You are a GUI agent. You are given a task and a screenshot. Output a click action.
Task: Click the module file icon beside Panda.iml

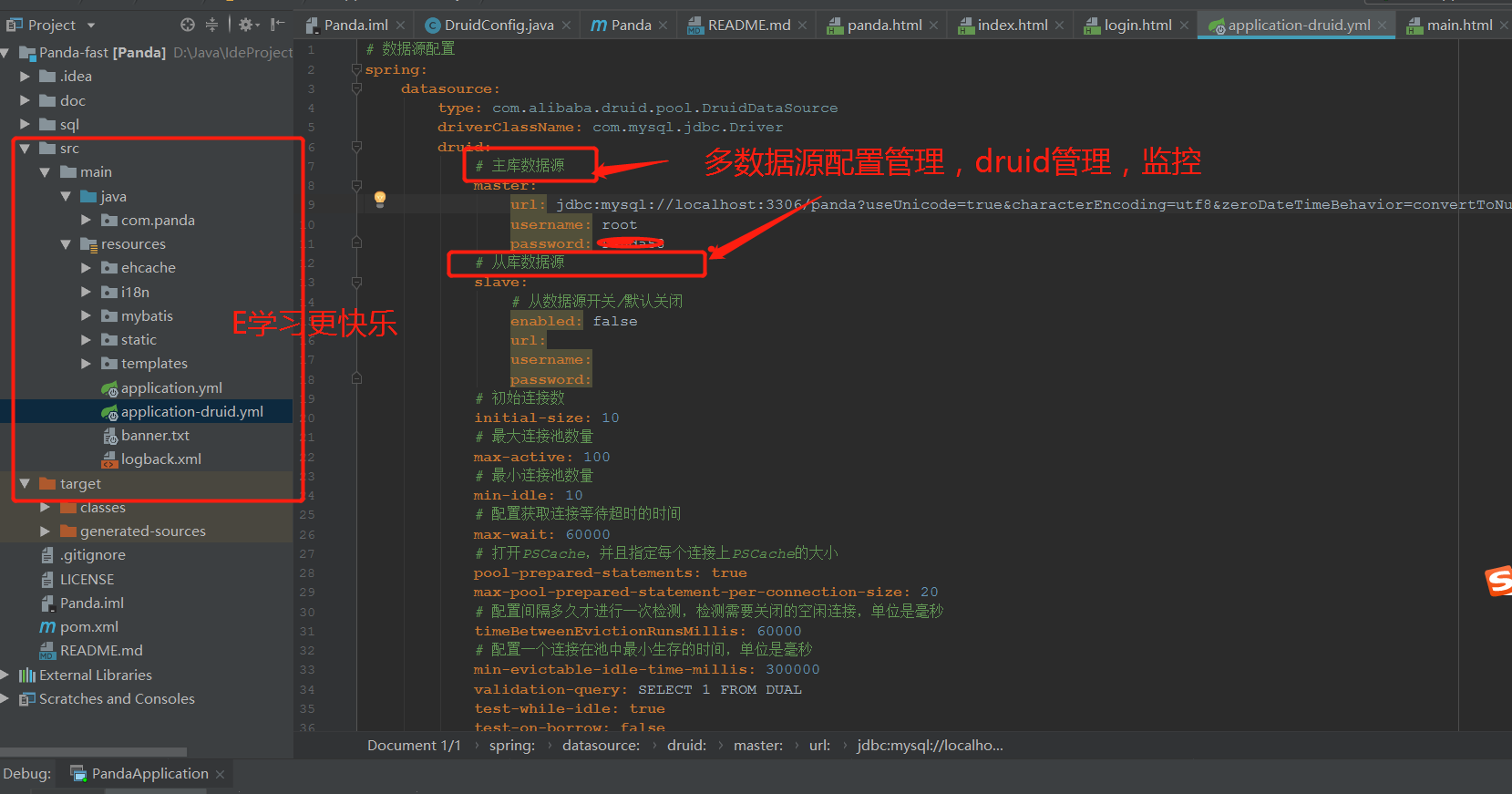point(47,603)
